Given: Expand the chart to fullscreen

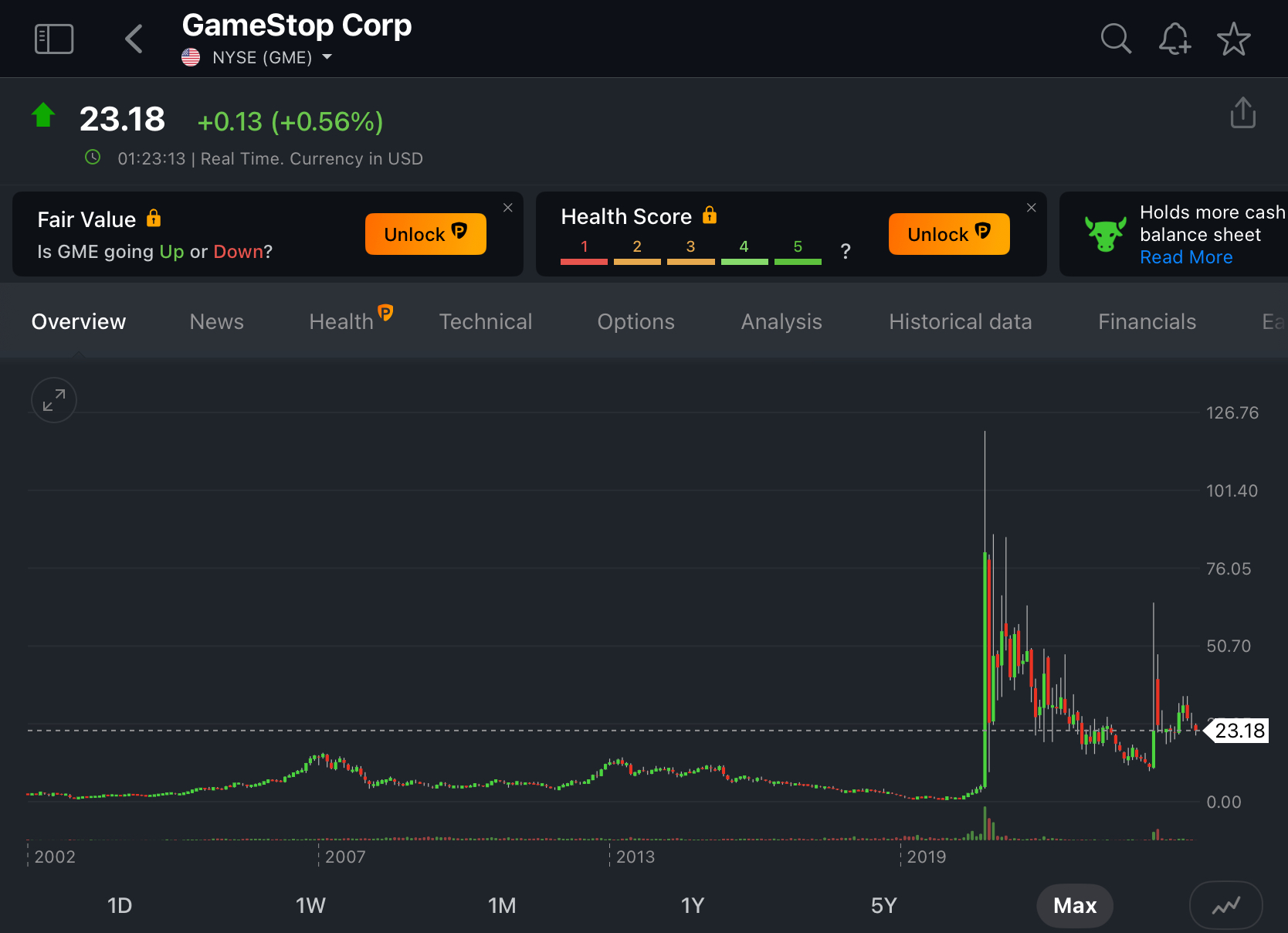Looking at the screenshot, I should 54,400.
